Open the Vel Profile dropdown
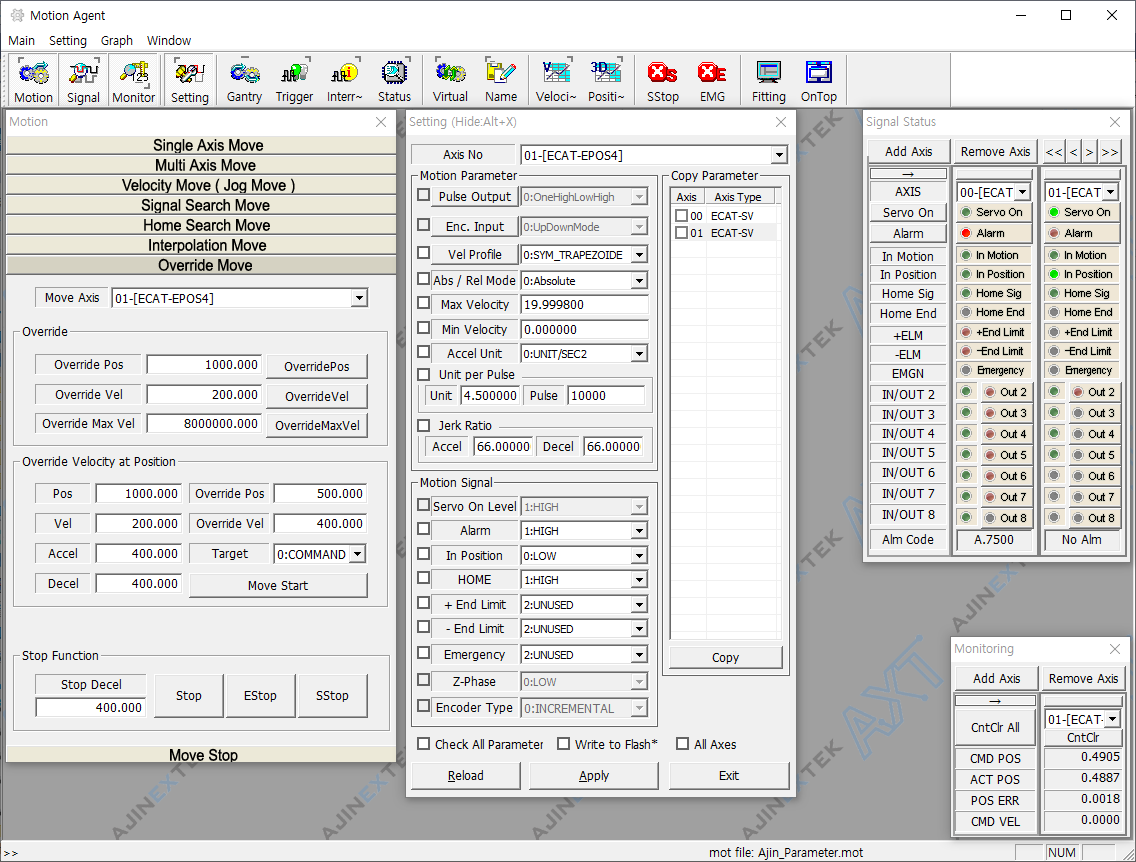Image resolution: width=1136 pixels, height=862 pixels. [639, 255]
